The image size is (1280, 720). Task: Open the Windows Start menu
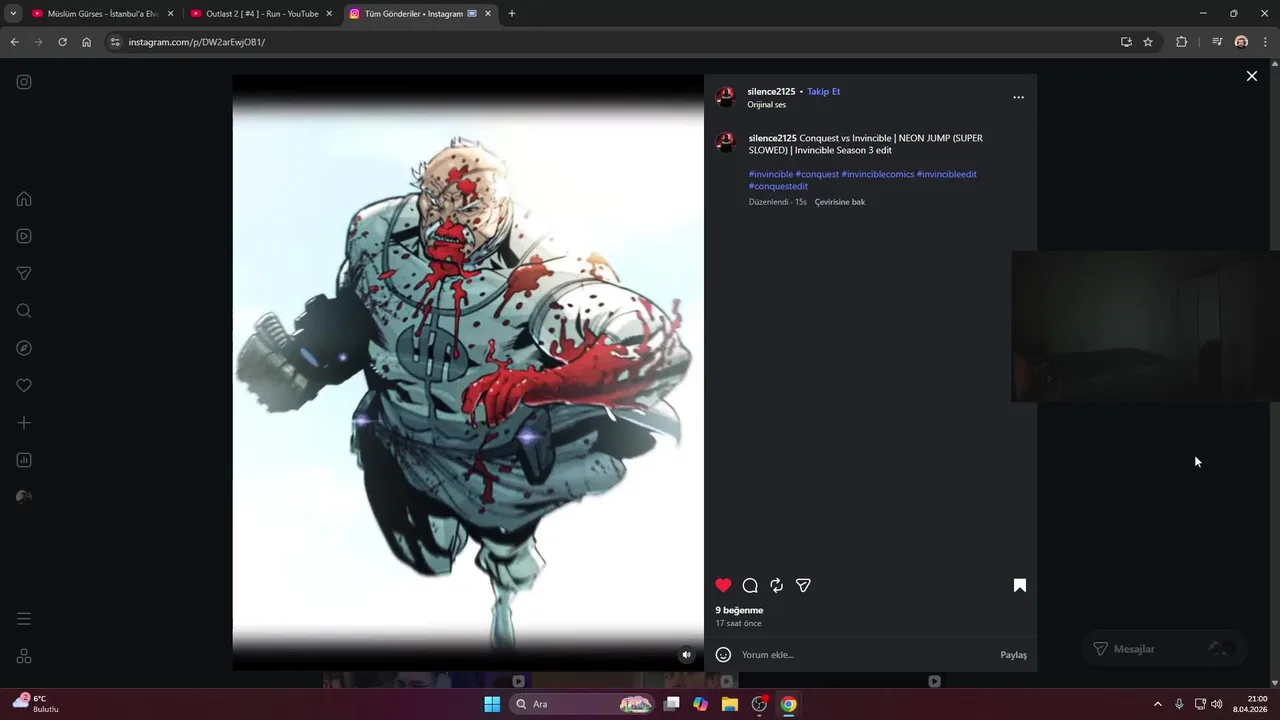492,704
